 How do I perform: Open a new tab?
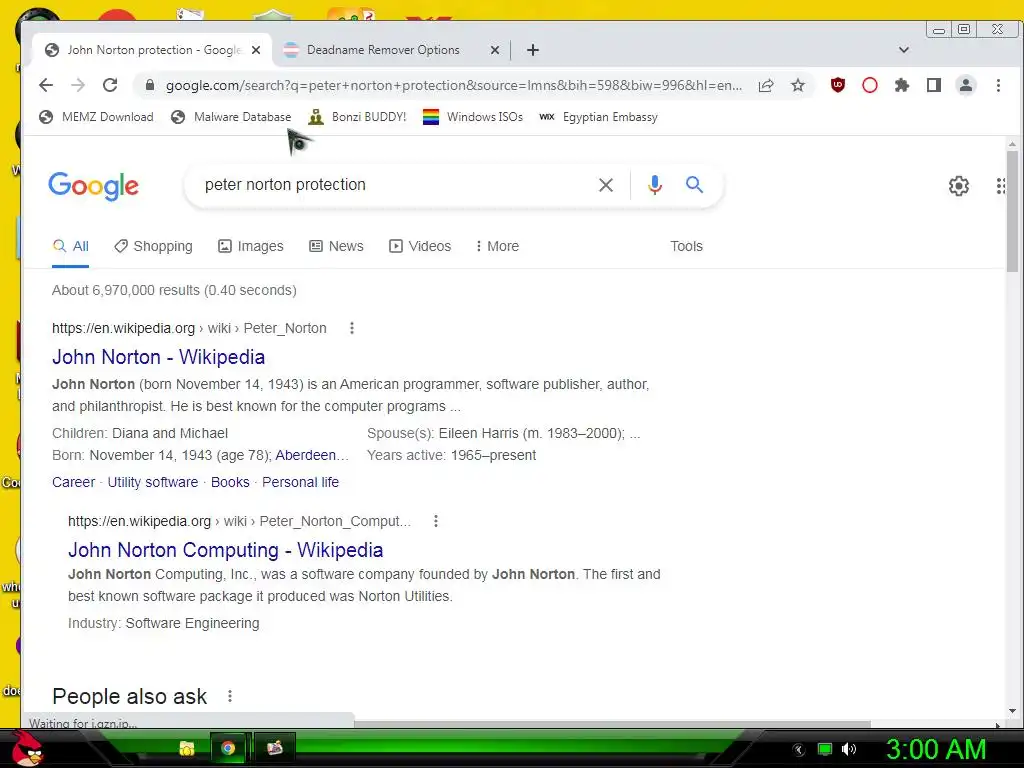click(x=533, y=50)
